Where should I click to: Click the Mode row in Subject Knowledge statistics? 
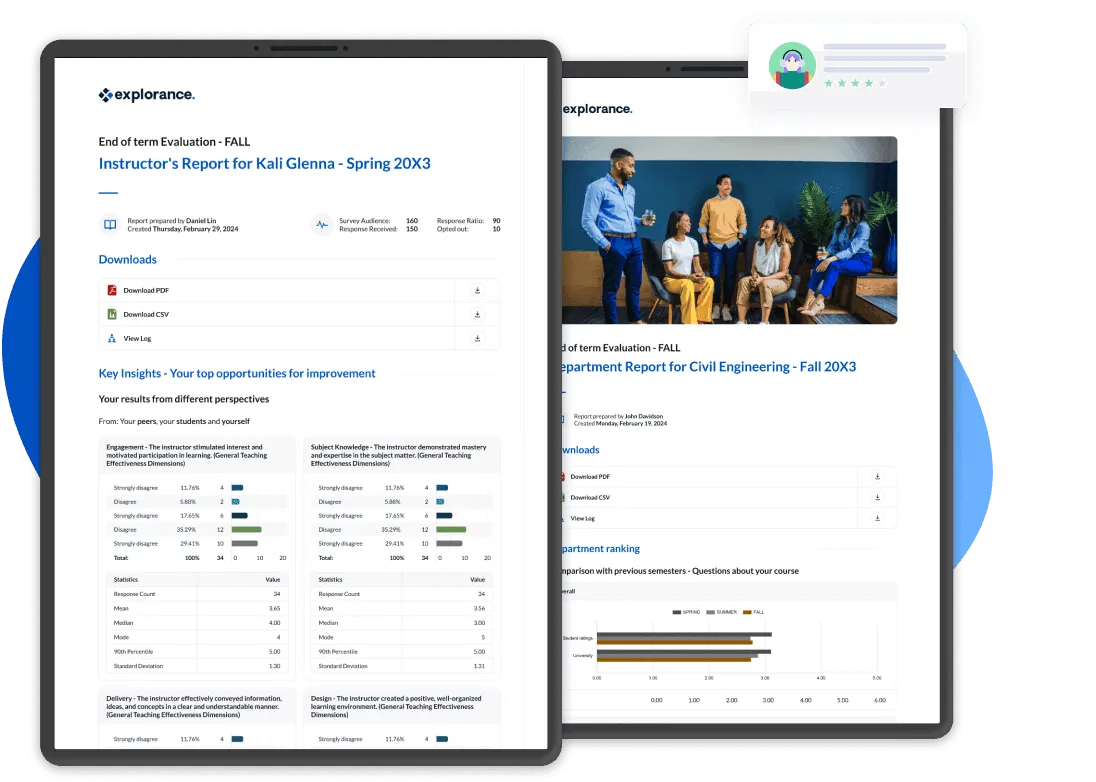pyautogui.click(x=402, y=637)
